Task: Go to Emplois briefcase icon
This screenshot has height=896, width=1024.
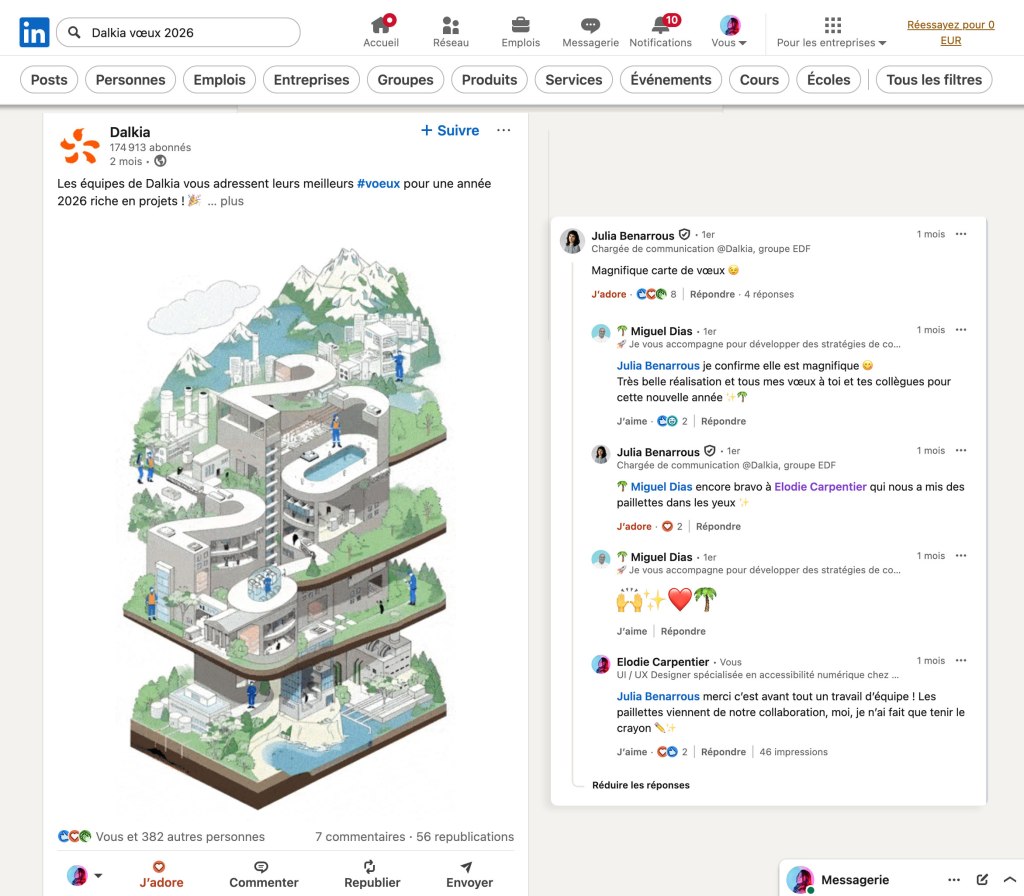Action: 520,25
